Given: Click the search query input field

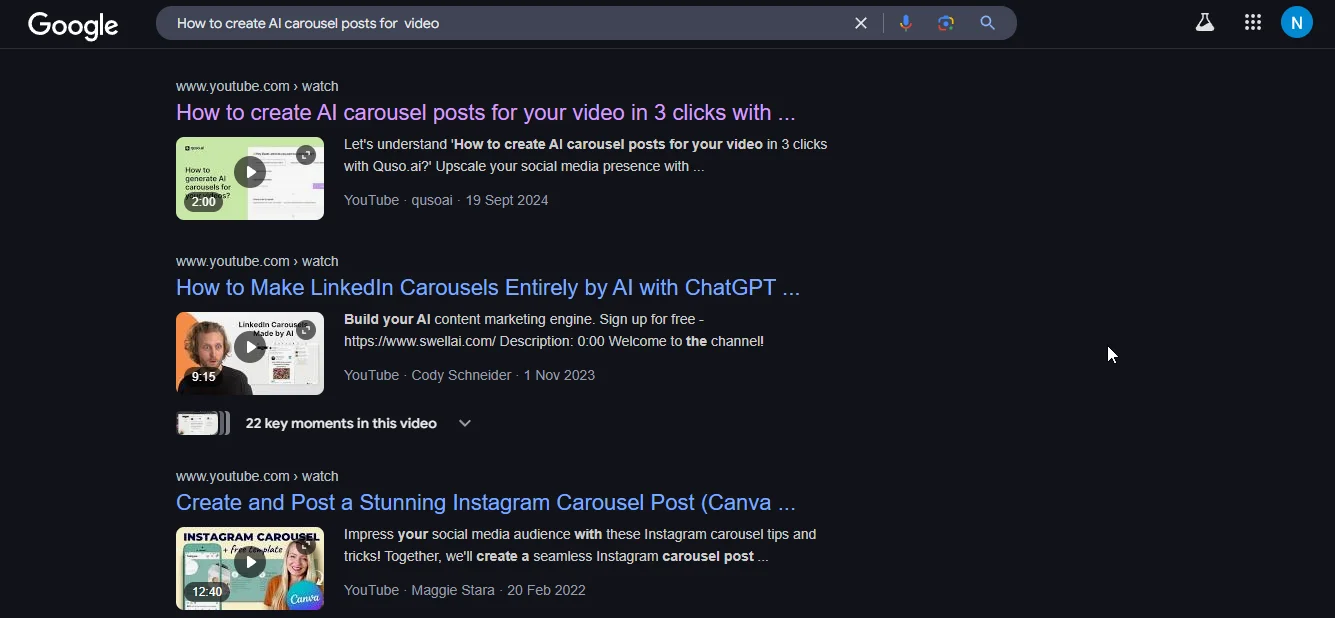Looking at the screenshot, I should coord(505,23).
